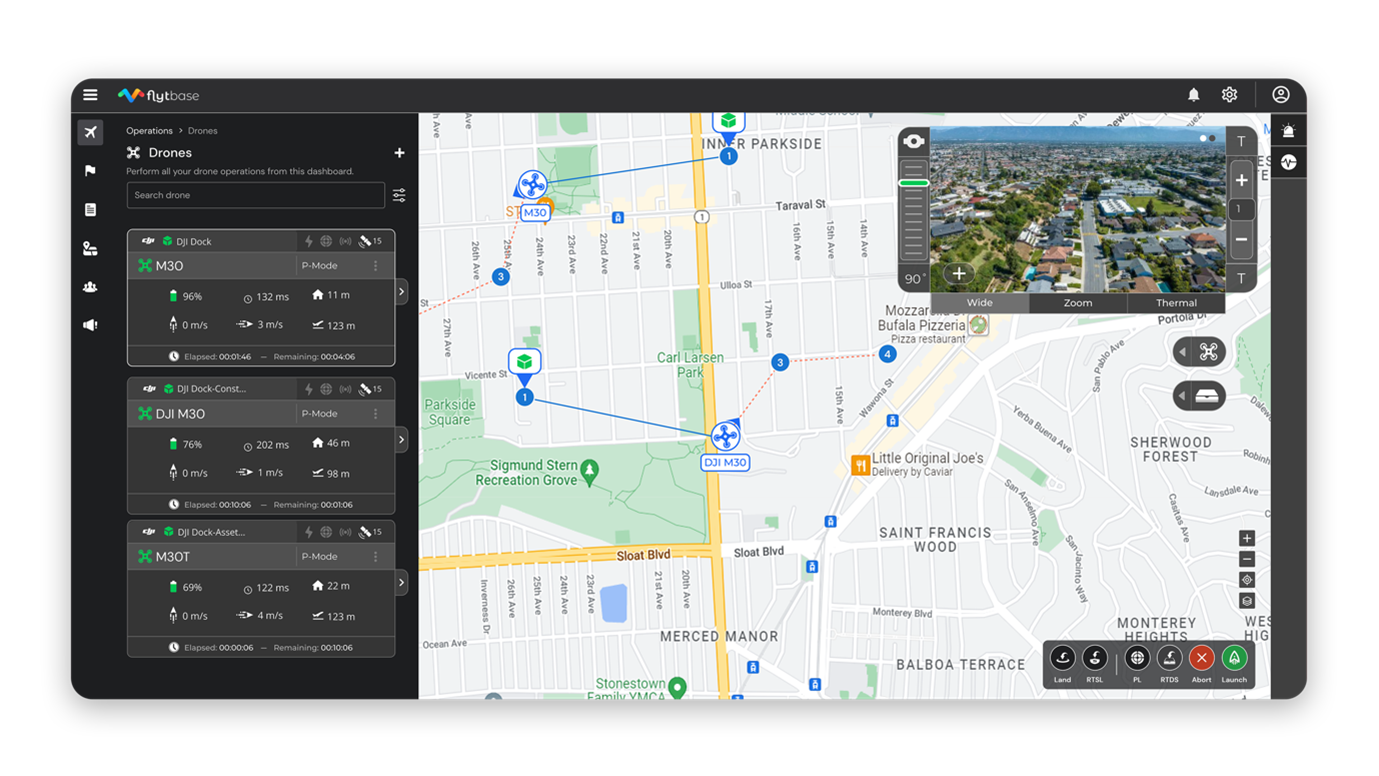Click the 90° gimbal angle readout

913,280
